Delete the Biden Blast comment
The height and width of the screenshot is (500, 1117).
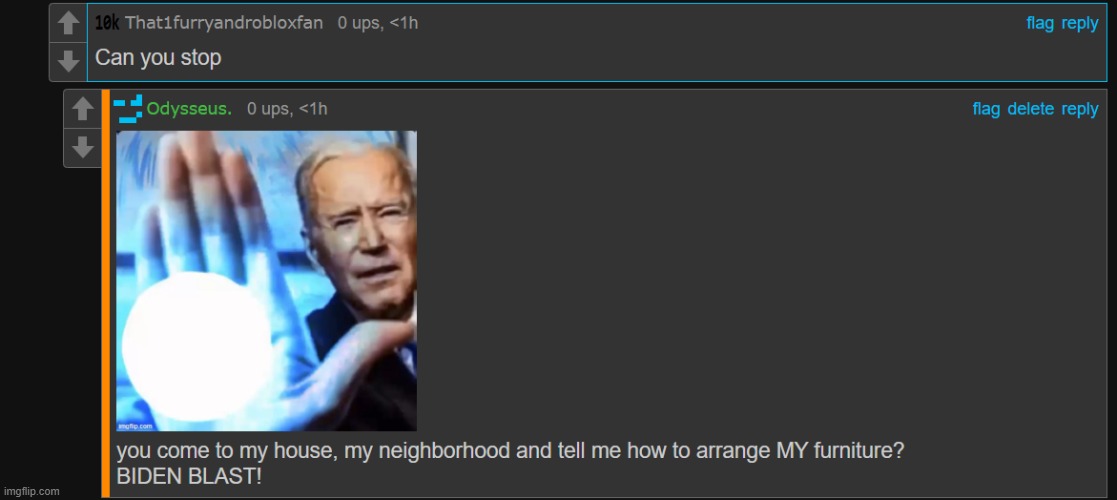click(1030, 109)
